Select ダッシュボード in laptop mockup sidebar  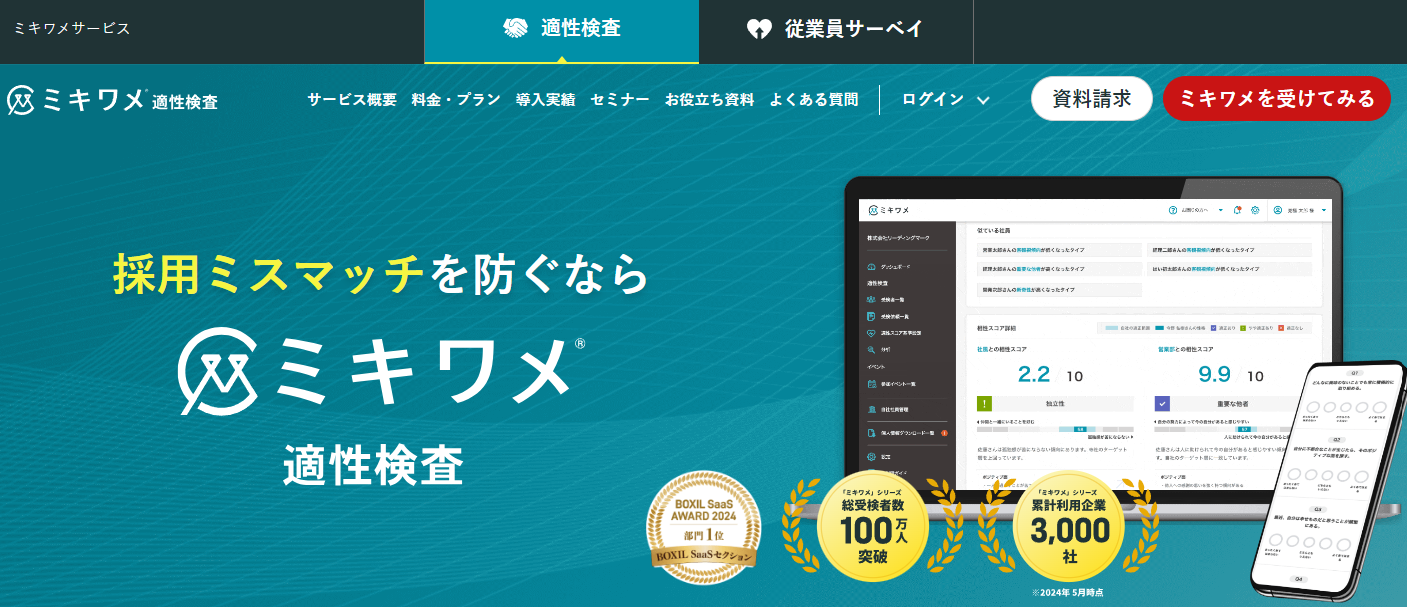click(x=889, y=267)
